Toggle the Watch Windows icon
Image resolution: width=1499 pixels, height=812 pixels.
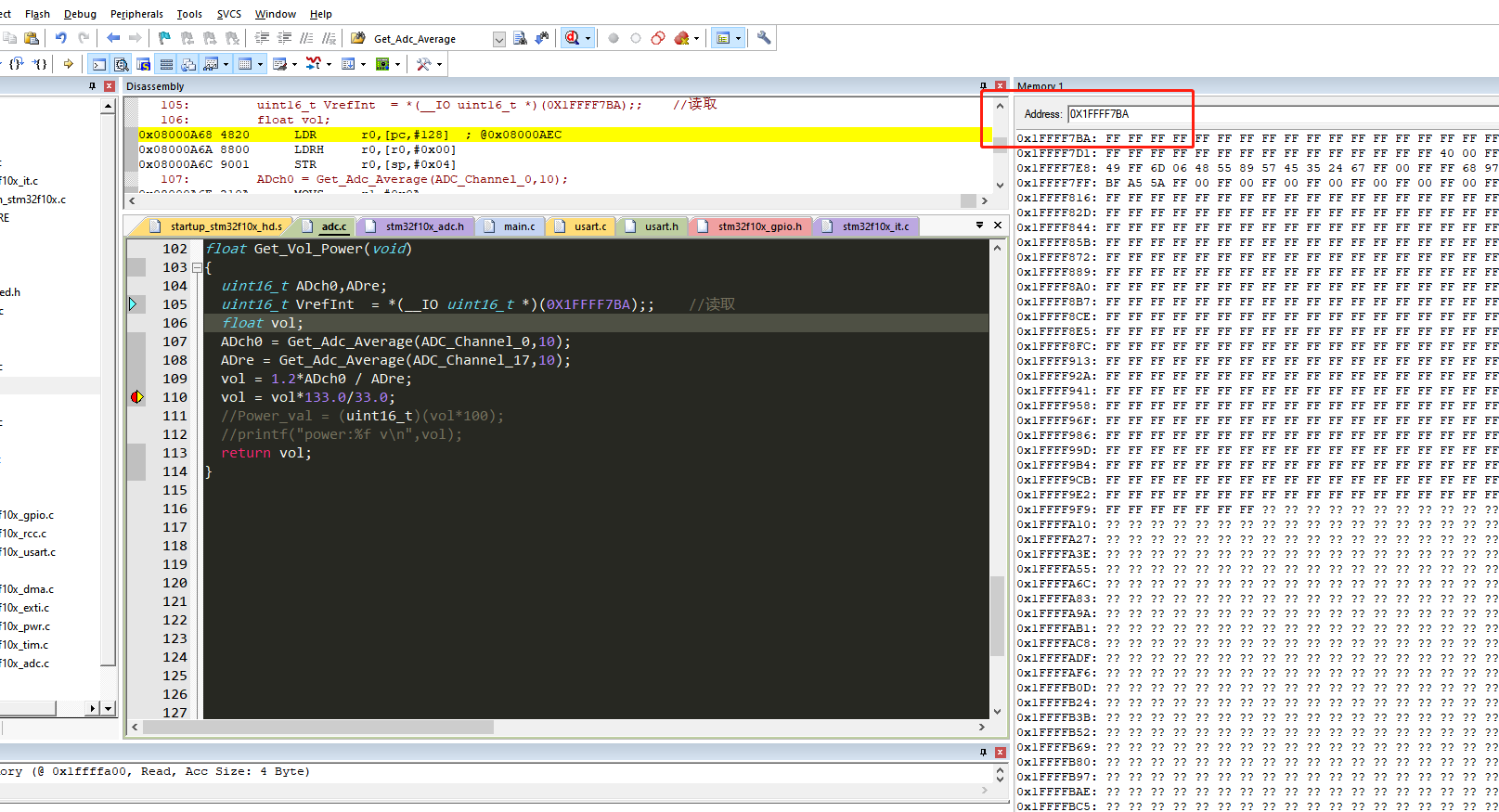click(212, 64)
